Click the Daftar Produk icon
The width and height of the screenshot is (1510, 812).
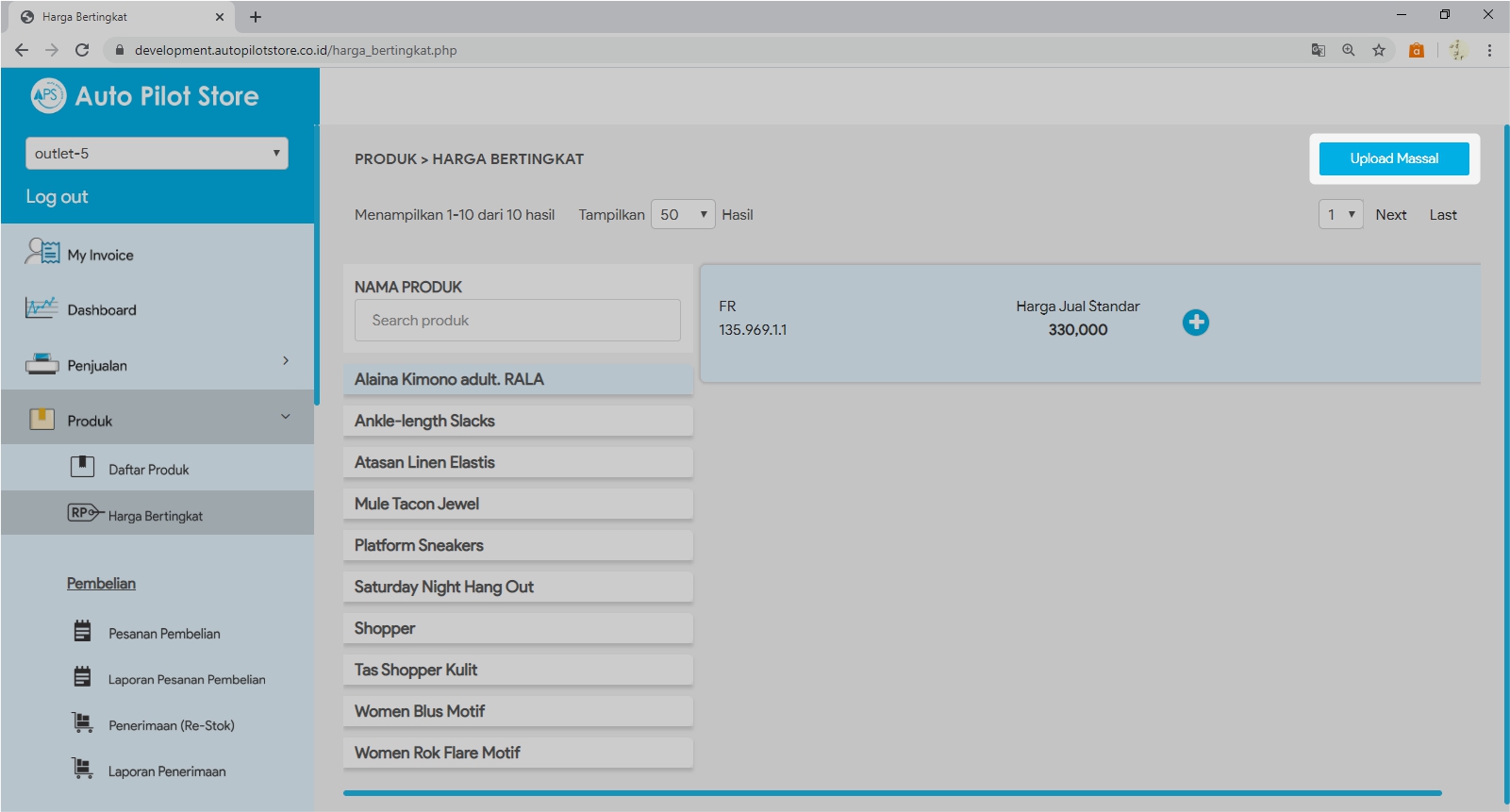(83, 467)
